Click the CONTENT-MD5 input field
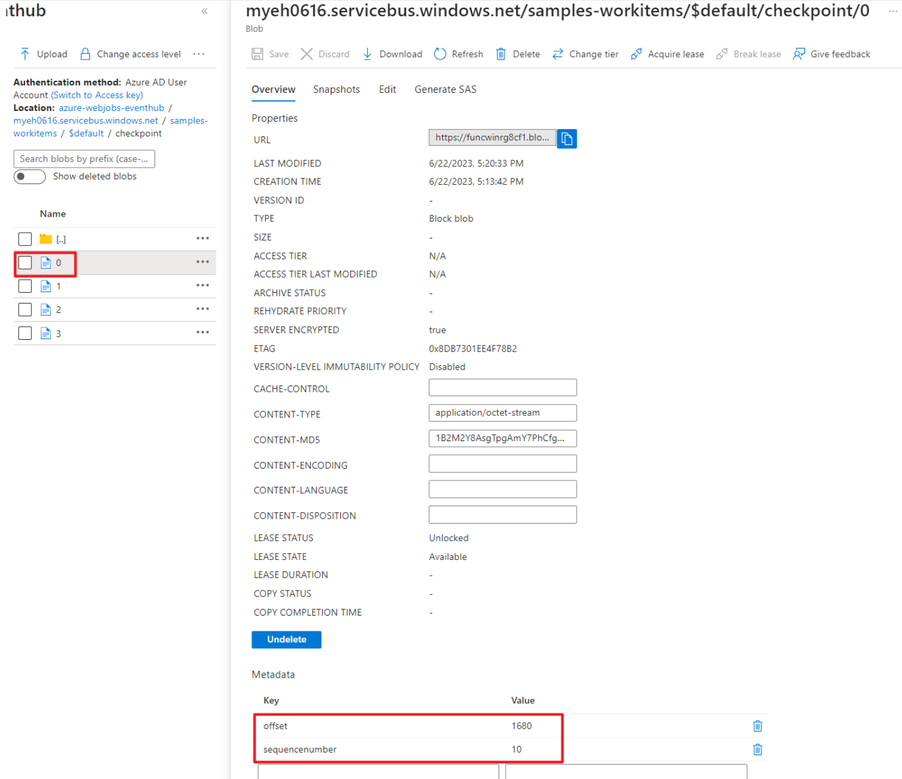The image size is (902, 779). [502, 438]
